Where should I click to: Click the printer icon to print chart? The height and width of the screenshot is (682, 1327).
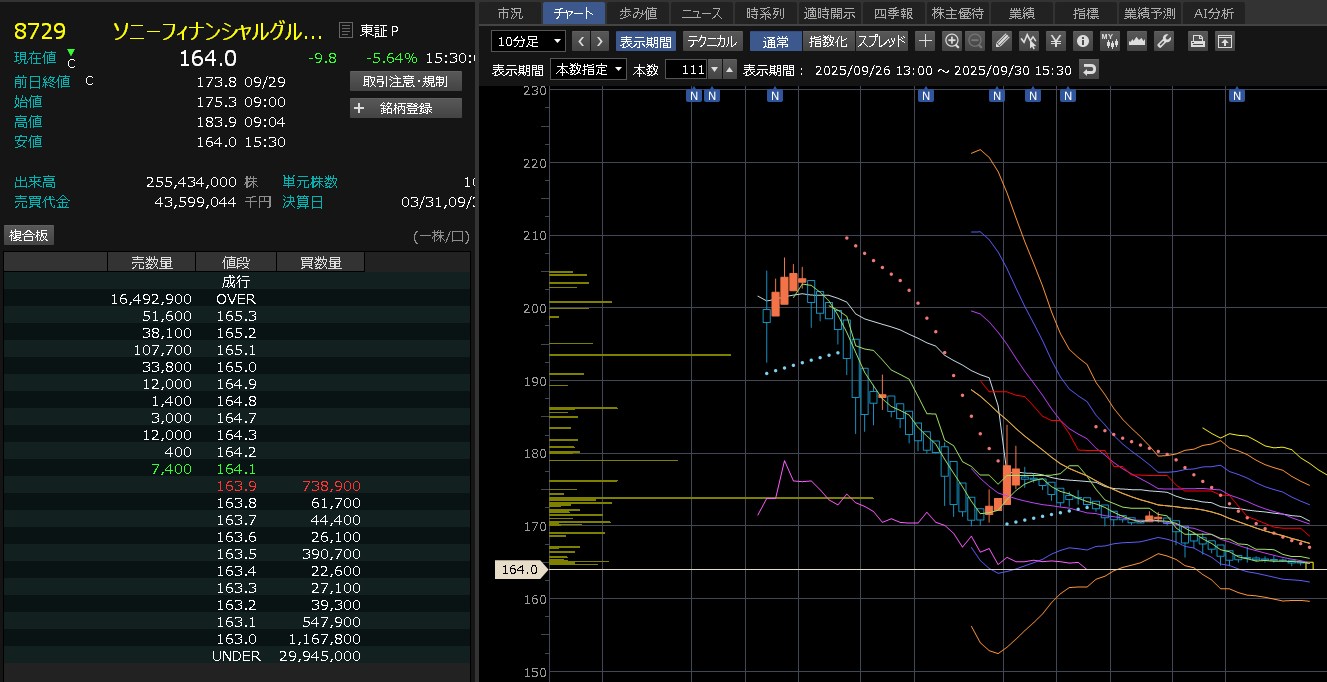click(1197, 41)
